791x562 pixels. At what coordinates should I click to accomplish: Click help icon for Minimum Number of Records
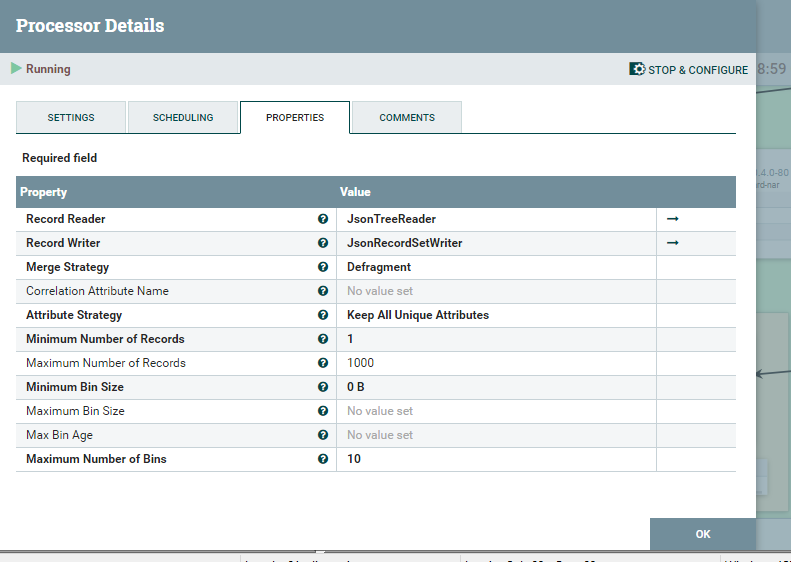point(323,339)
